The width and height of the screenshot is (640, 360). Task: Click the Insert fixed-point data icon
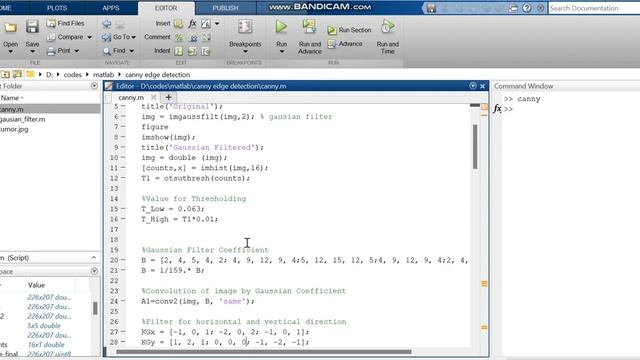click(206, 24)
